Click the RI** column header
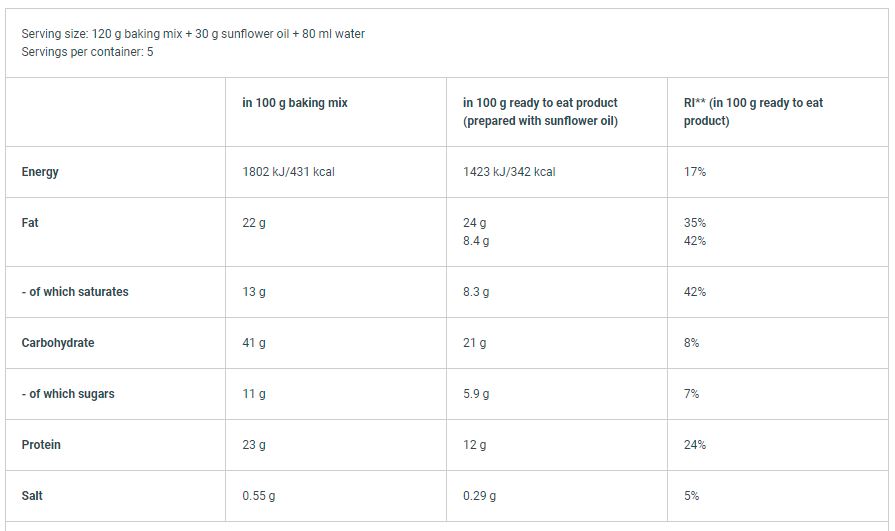The width and height of the screenshot is (895, 531). [x=753, y=112]
